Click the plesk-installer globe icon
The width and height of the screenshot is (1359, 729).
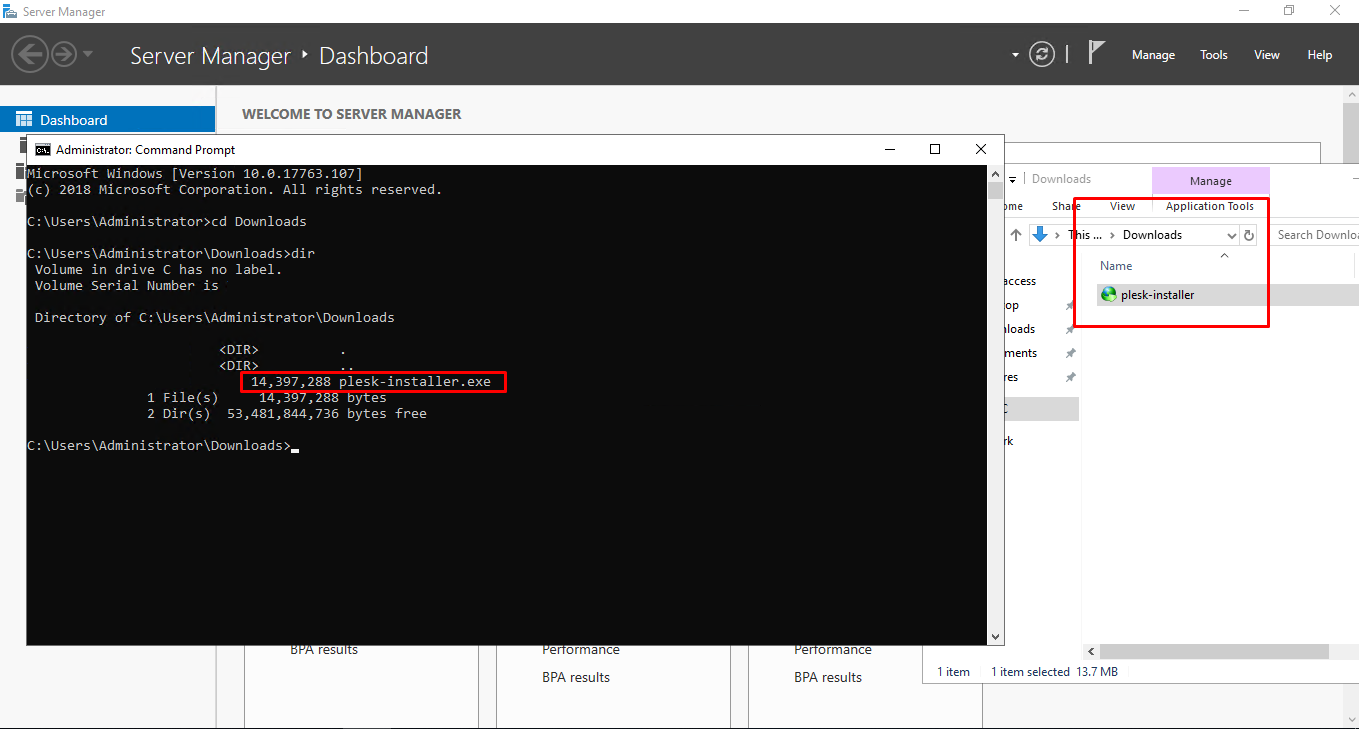tap(1108, 295)
